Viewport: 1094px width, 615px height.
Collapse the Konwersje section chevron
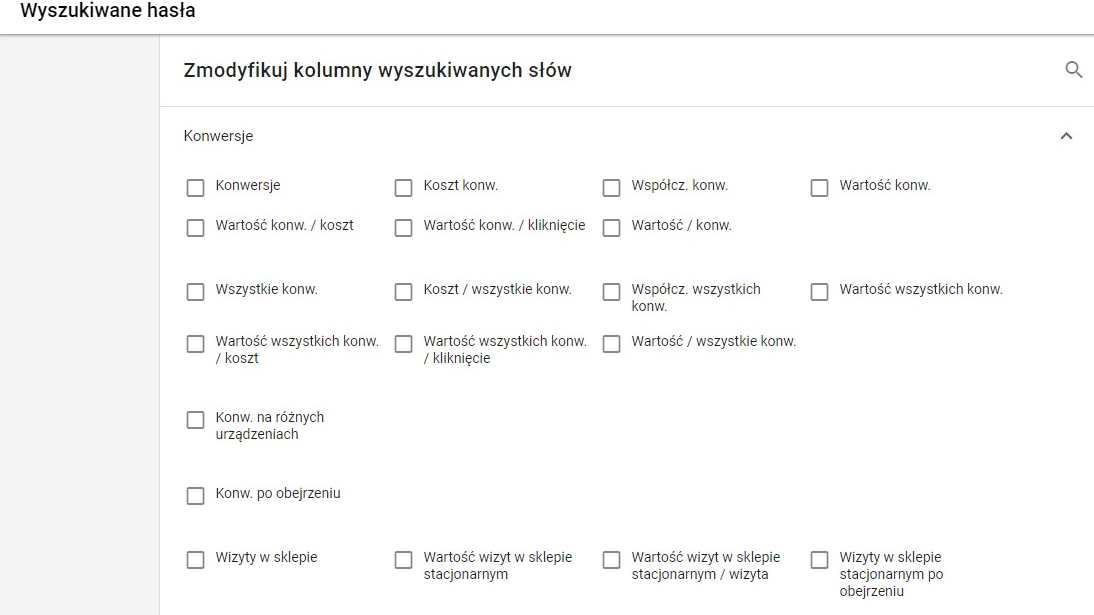pyautogui.click(x=1066, y=136)
